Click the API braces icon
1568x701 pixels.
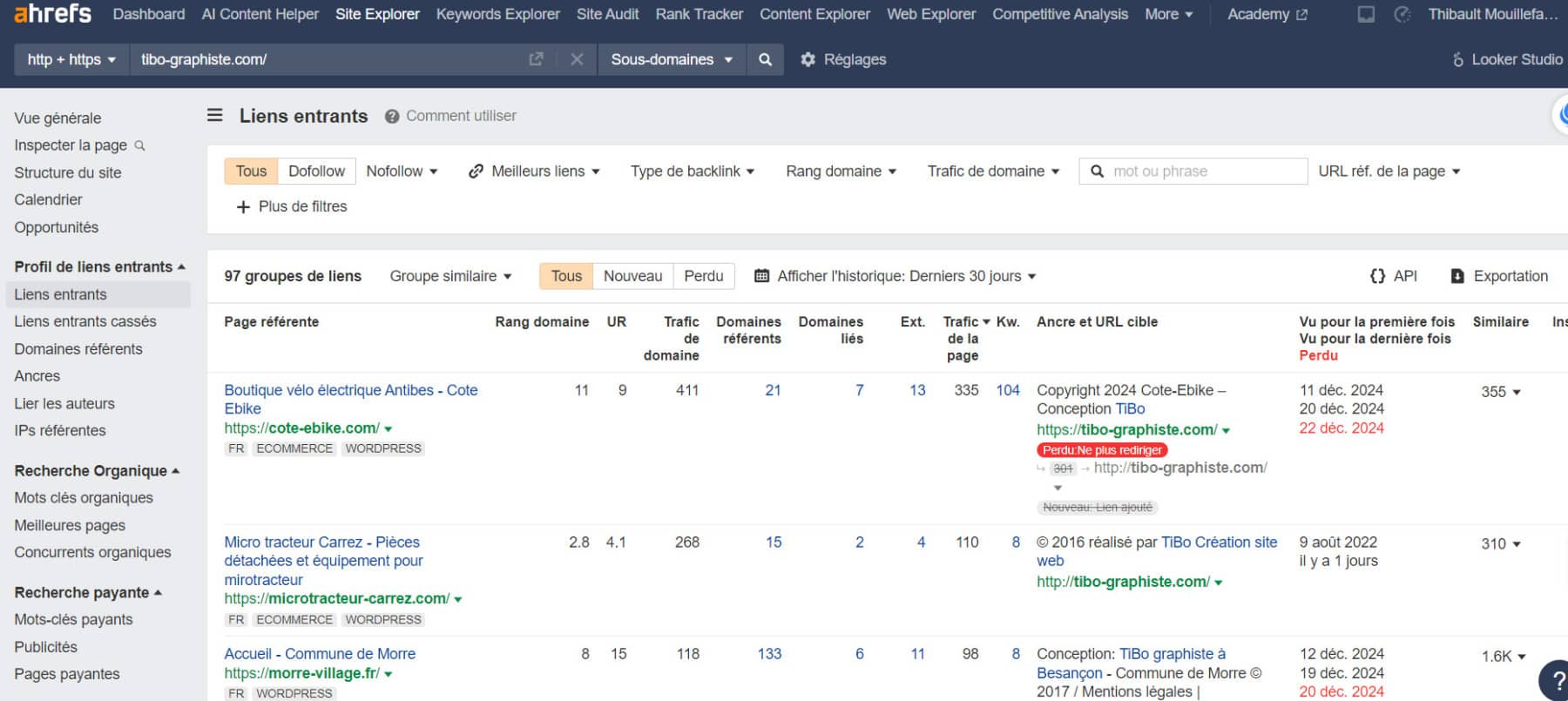click(x=1377, y=276)
